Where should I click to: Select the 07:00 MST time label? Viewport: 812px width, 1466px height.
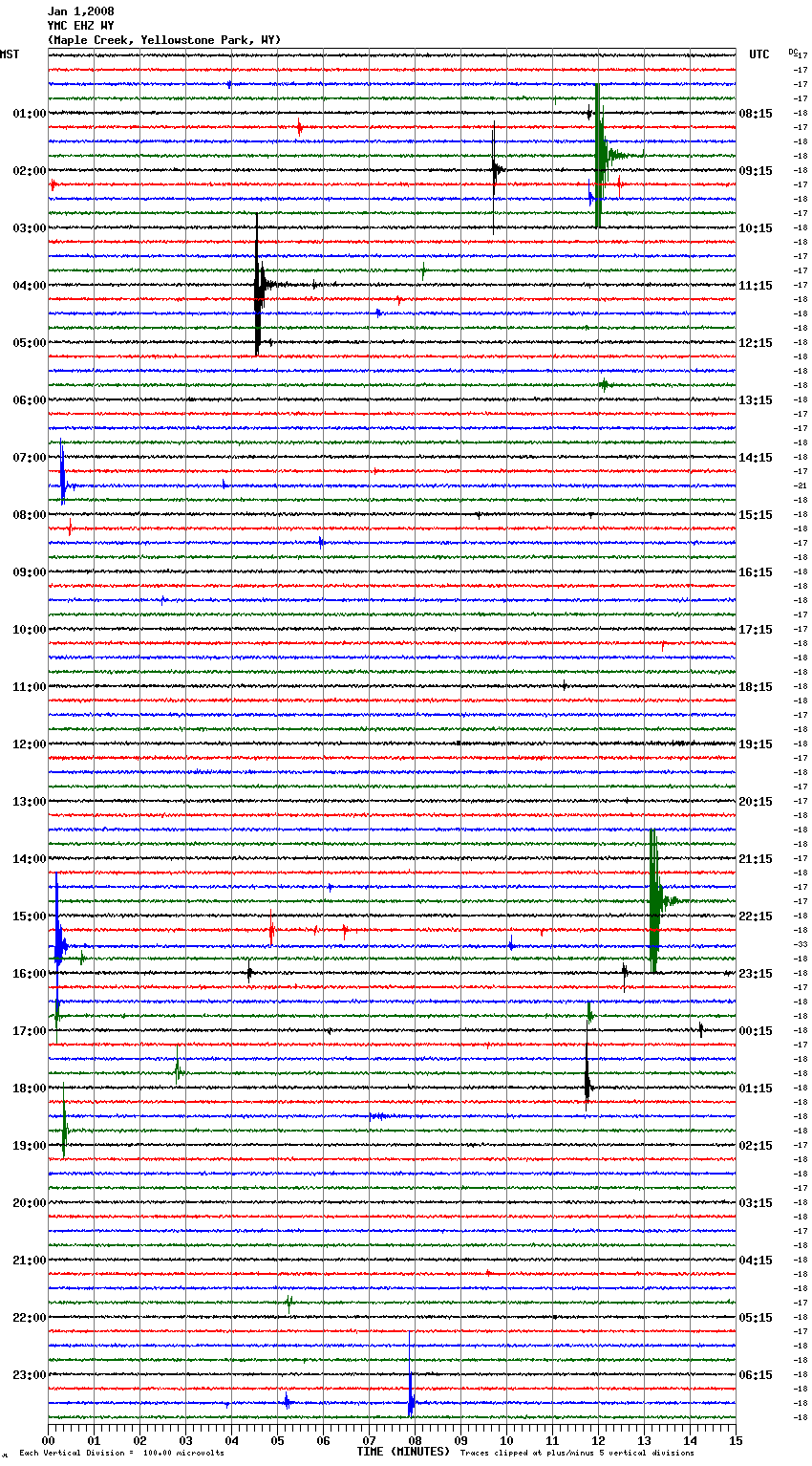30,458
